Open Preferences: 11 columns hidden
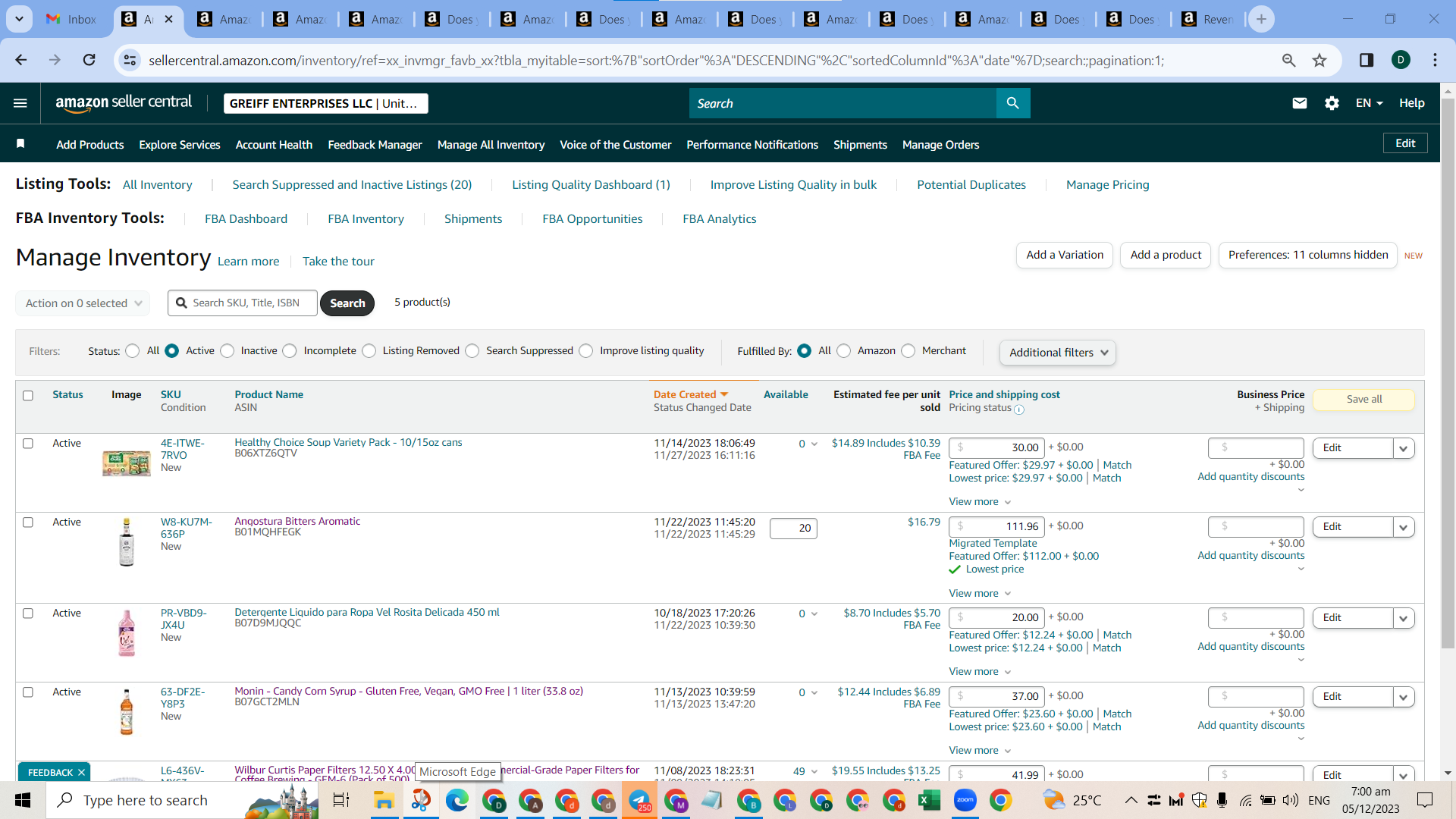This screenshot has height=819, width=1456. (1308, 255)
